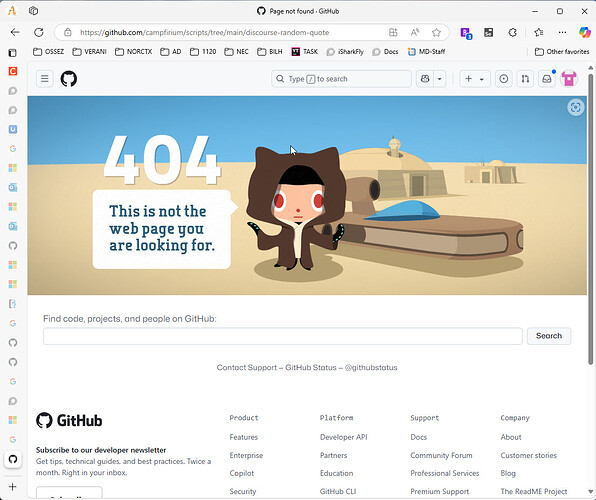596x500 pixels.
Task: Open a new tab with the plus icon
Action: (x=13, y=487)
